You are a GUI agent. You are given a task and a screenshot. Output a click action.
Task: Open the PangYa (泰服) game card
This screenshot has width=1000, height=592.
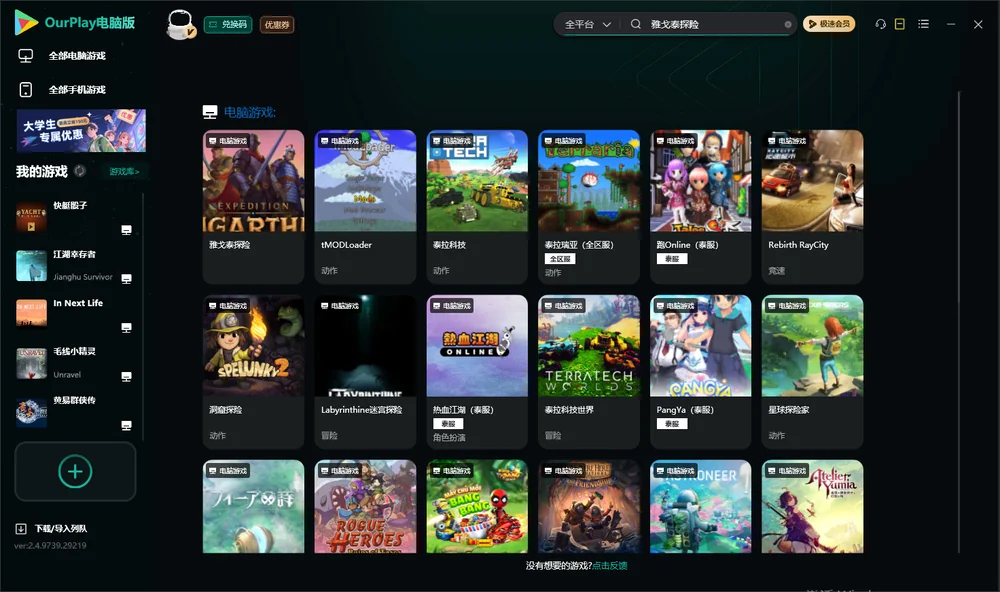tap(700, 372)
